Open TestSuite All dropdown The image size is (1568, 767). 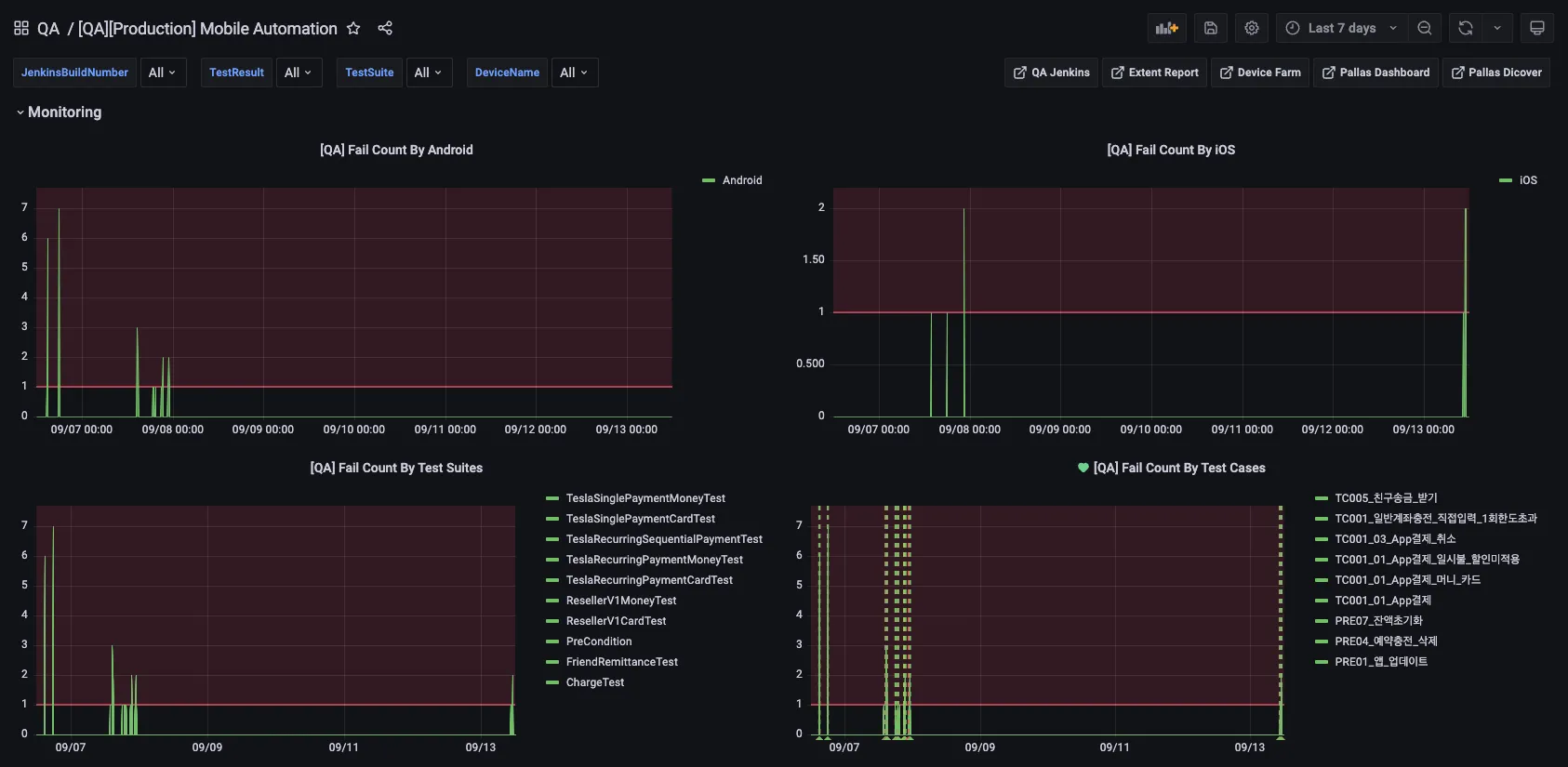429,73
